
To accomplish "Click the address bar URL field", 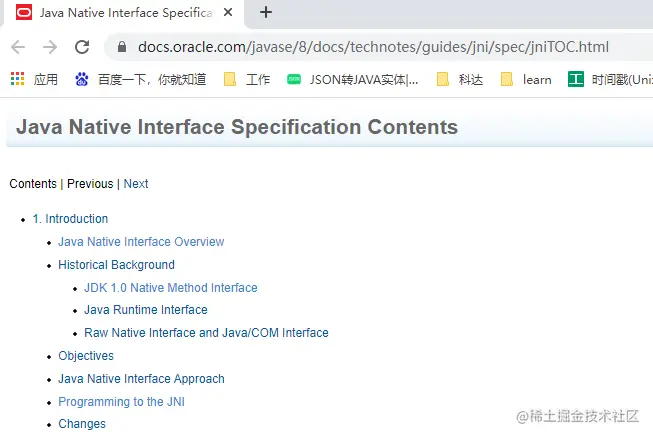I will point(372,47).
